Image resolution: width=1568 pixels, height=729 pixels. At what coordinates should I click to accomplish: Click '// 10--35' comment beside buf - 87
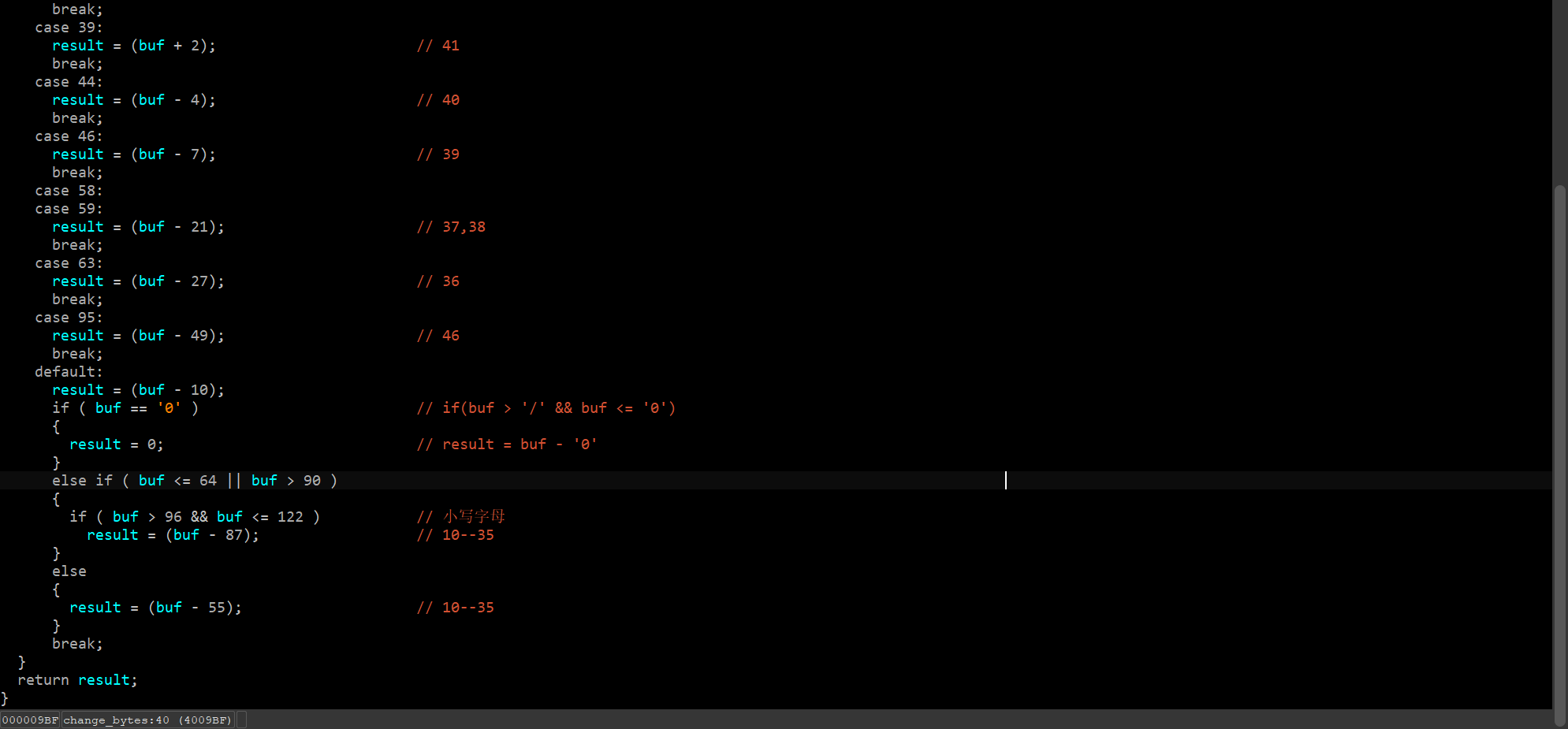[456, 535]
